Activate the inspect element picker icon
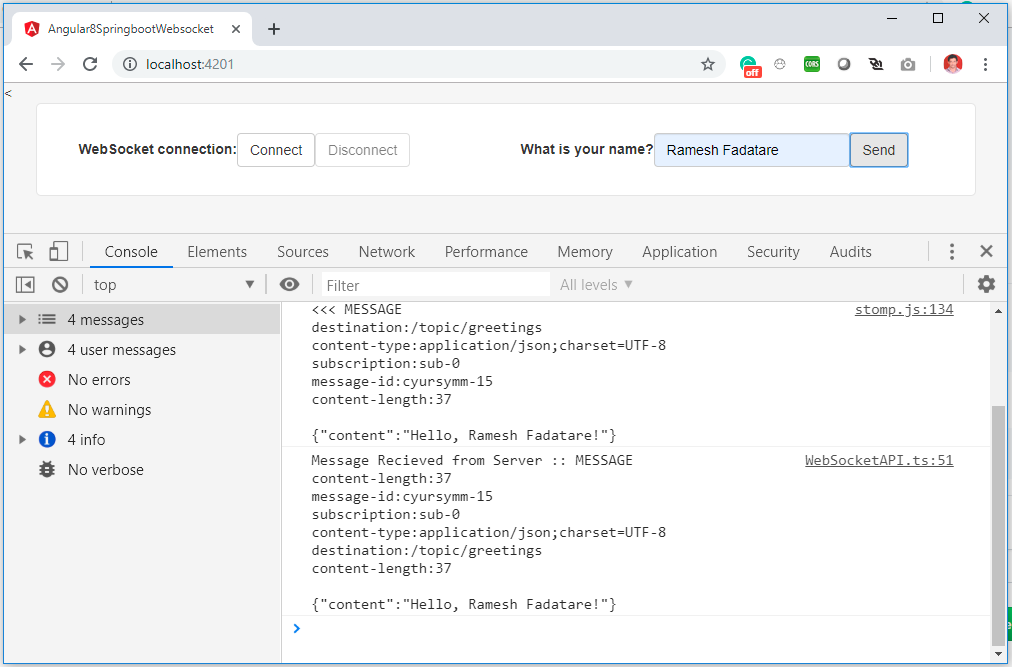This screenshot has height=667, width=1012. pos(26,252)
